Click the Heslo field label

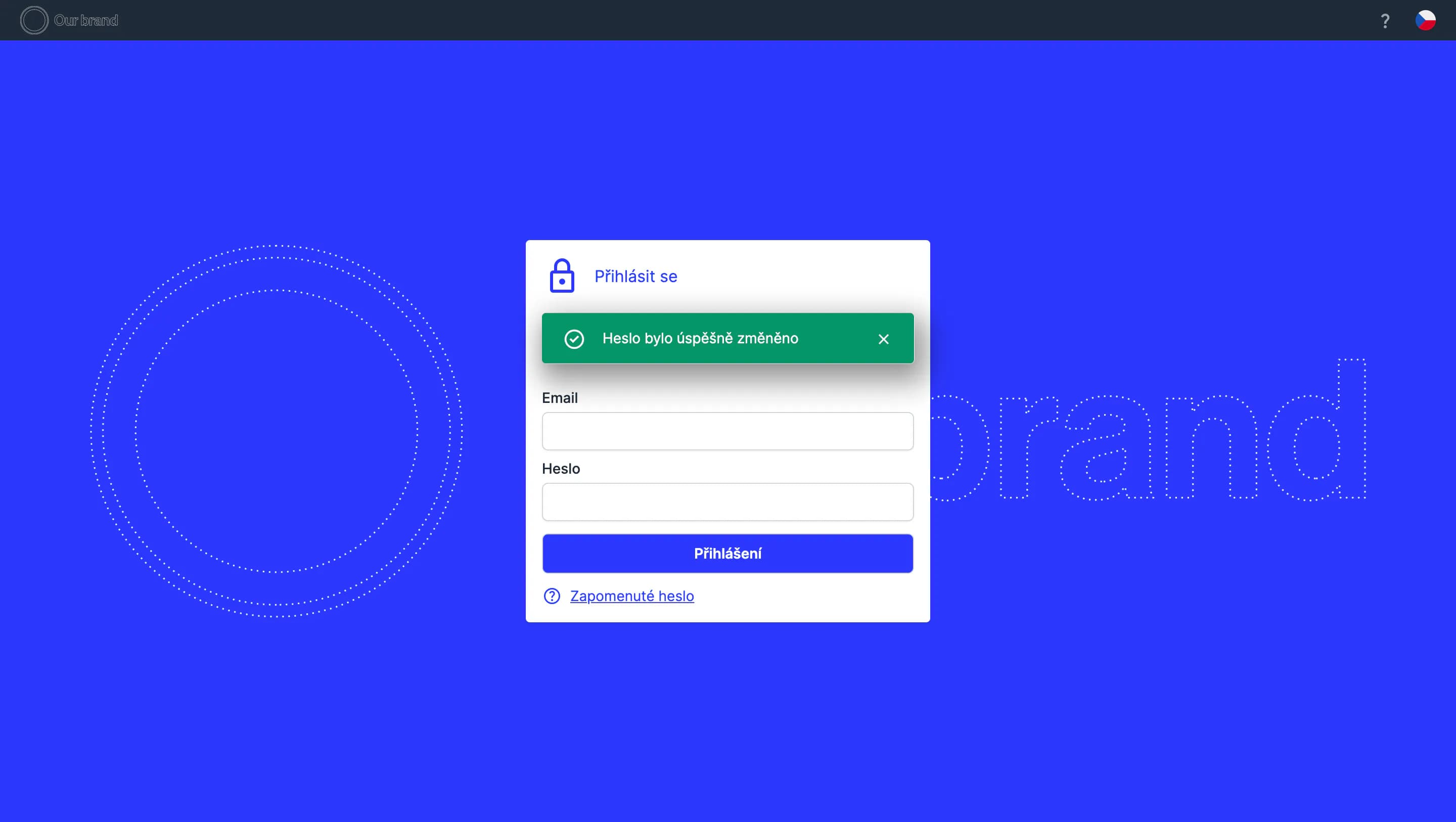561,469
